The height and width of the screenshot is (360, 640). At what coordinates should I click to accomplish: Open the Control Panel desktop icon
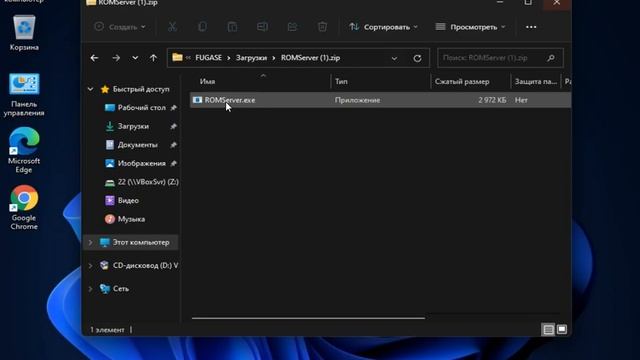coord(24,94)
